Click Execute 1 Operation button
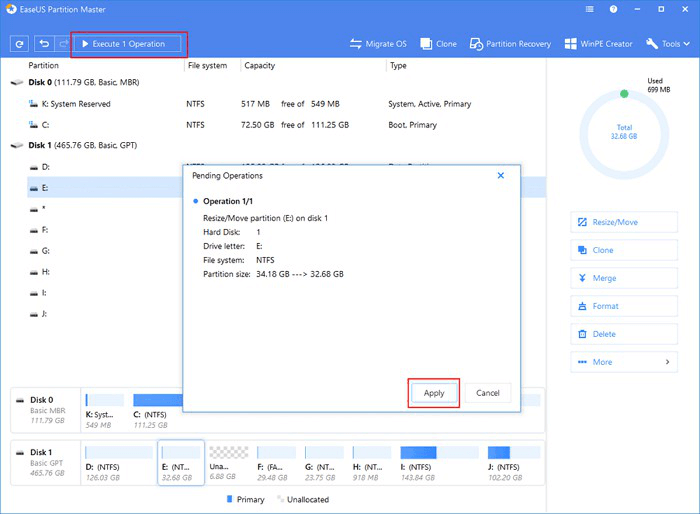The height and width of the screenshot is (514, 700). click(128, 45)
